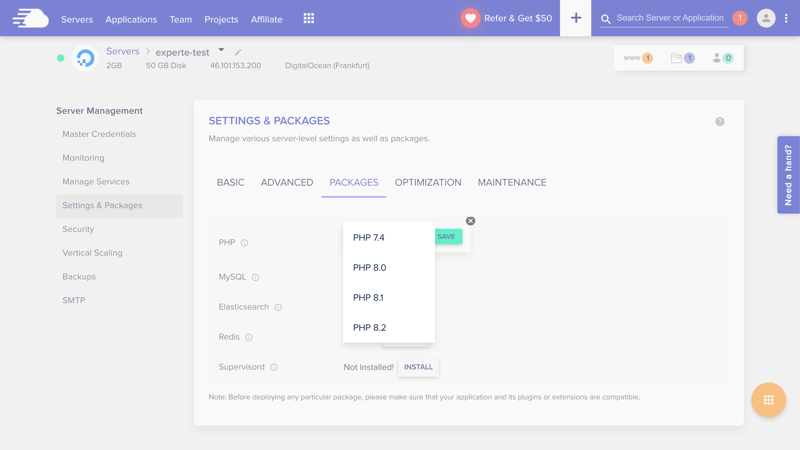Edit server name with pencil icon

click(238, 52)
